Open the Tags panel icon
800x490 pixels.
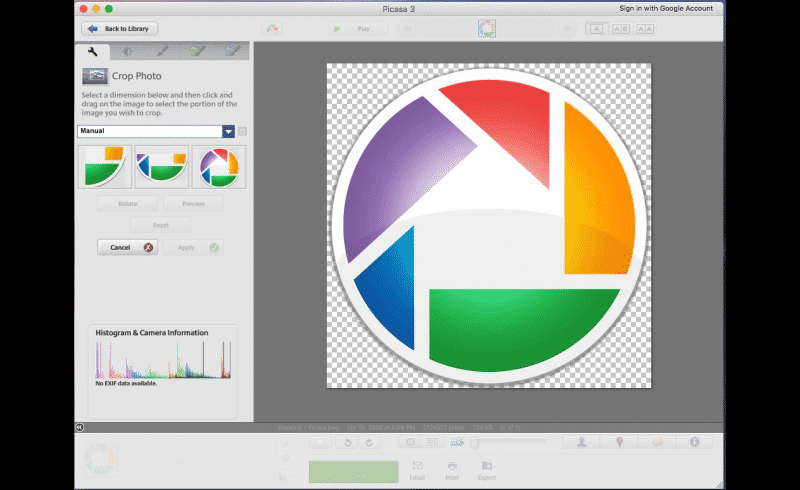[657, 442]
